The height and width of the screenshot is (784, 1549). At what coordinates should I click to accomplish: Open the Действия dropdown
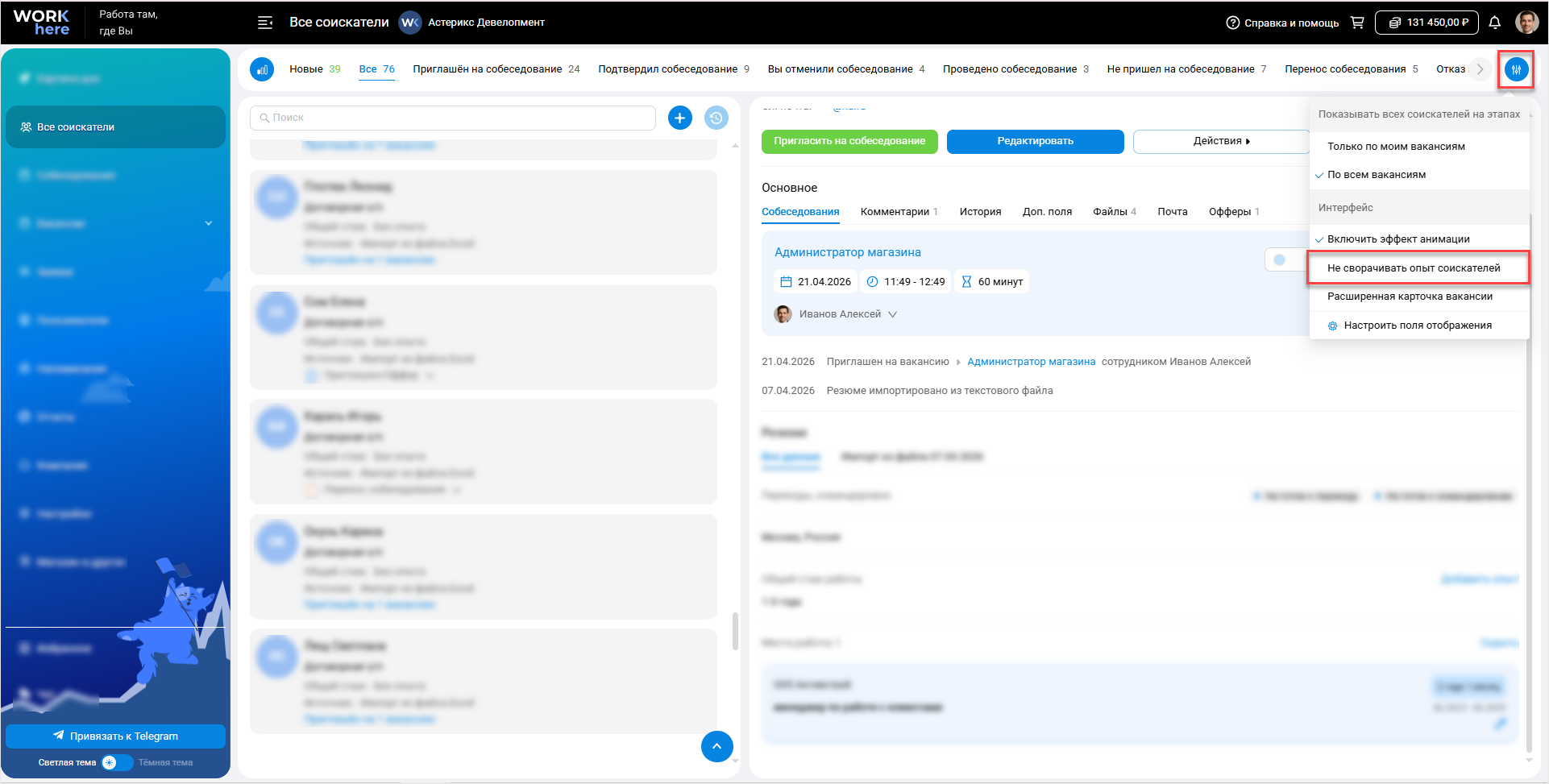point(1222,141)
